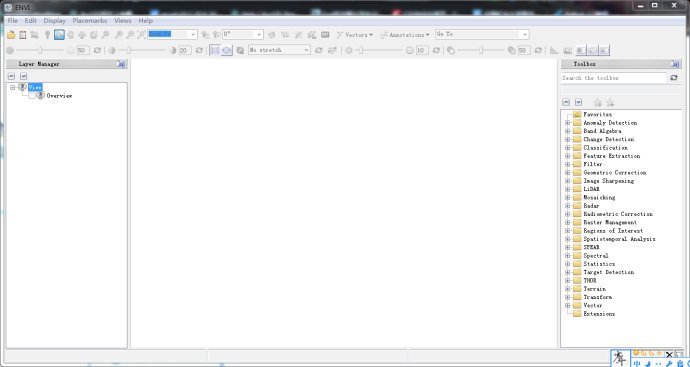The image size is (690, 367).
Task: Open the Help menu
Action: point(146,21)
